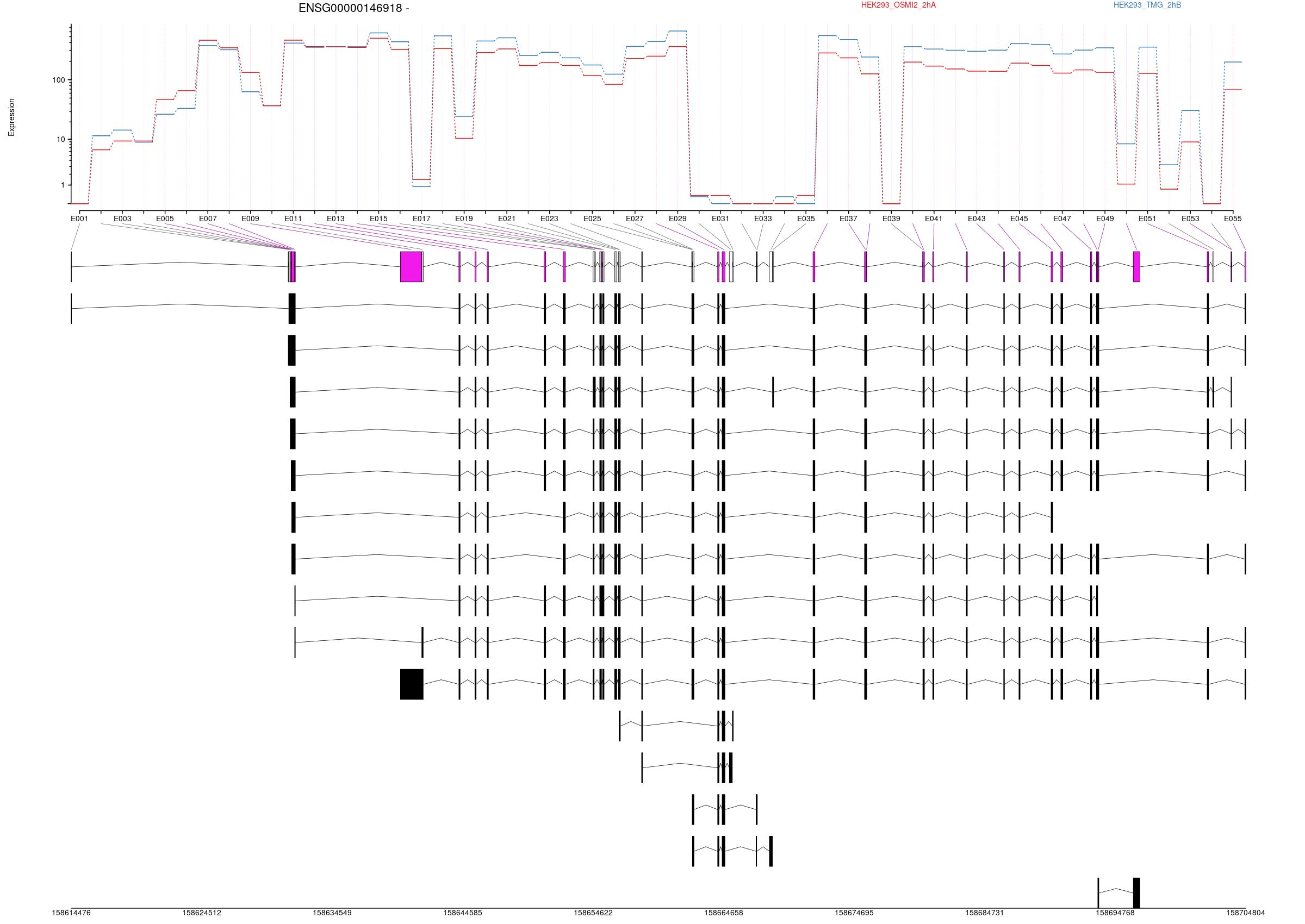
Task: Click exon bin label E017
Action: (422, 218)
